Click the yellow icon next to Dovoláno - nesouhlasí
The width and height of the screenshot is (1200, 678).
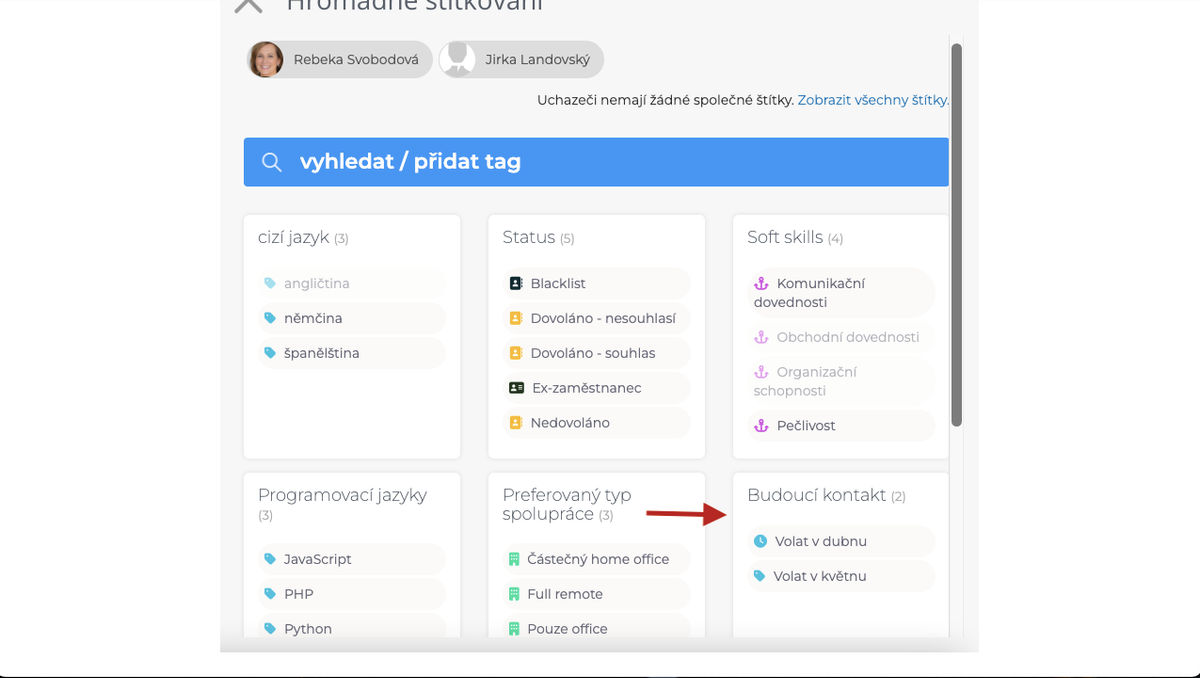point(516,318)
